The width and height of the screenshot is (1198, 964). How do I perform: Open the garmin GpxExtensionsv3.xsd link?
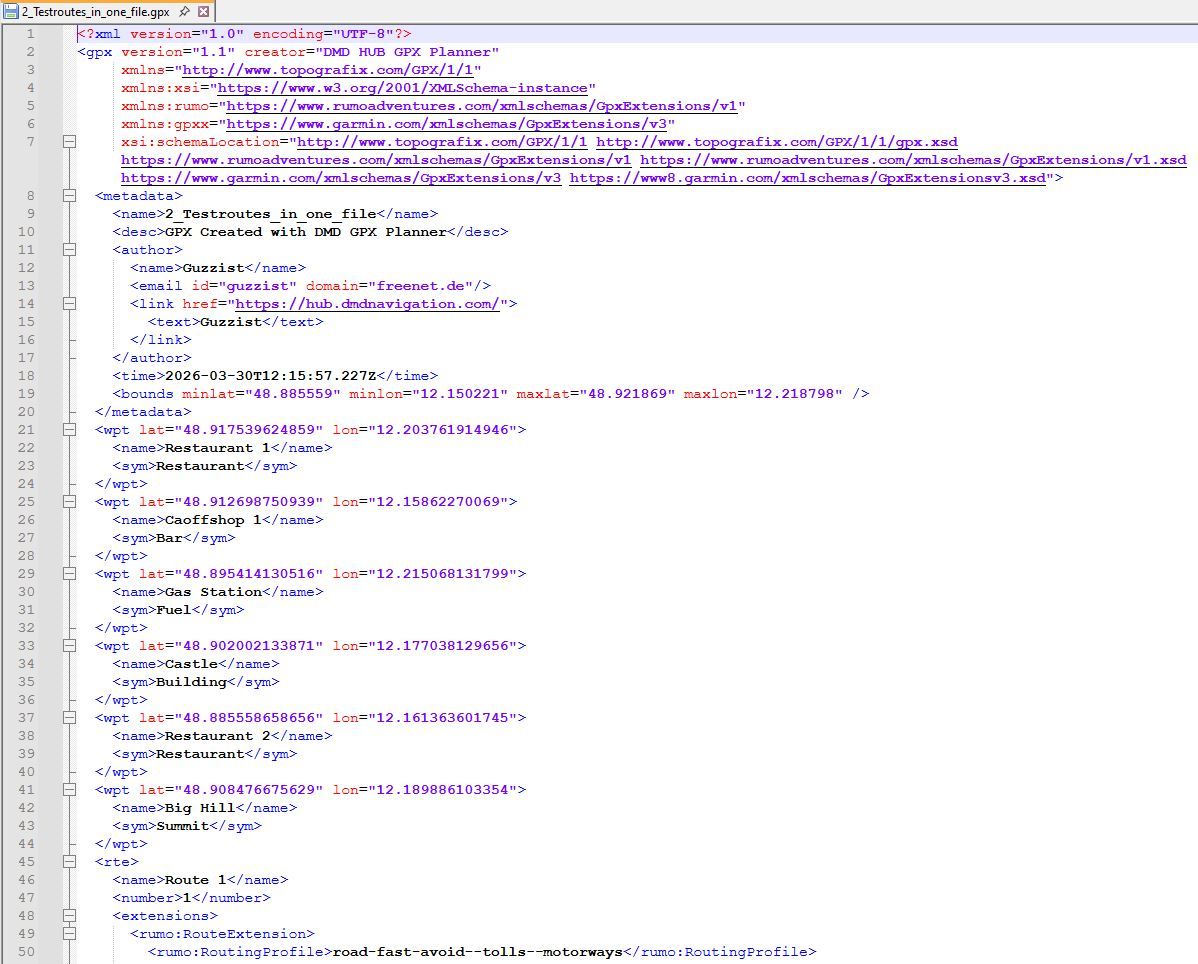pyautogui.click(x=807, y=178)
